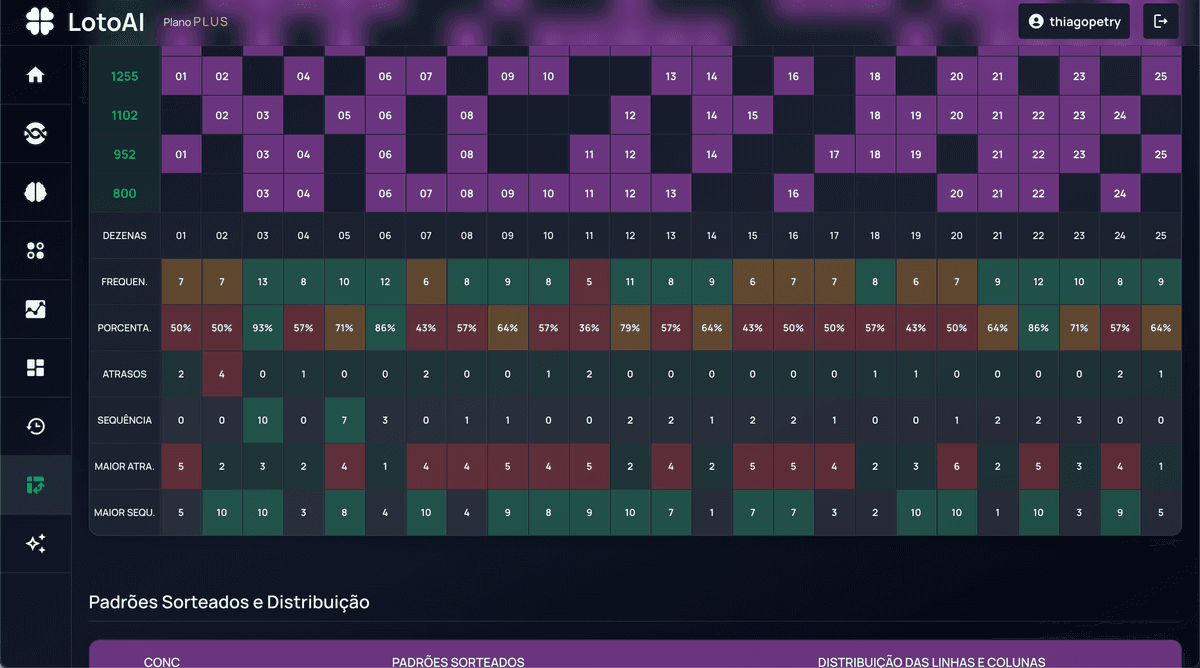Click the LotoAI clover logo
Image resolution: width=1200 pixels, height=668 pixels.
(40, 21)
